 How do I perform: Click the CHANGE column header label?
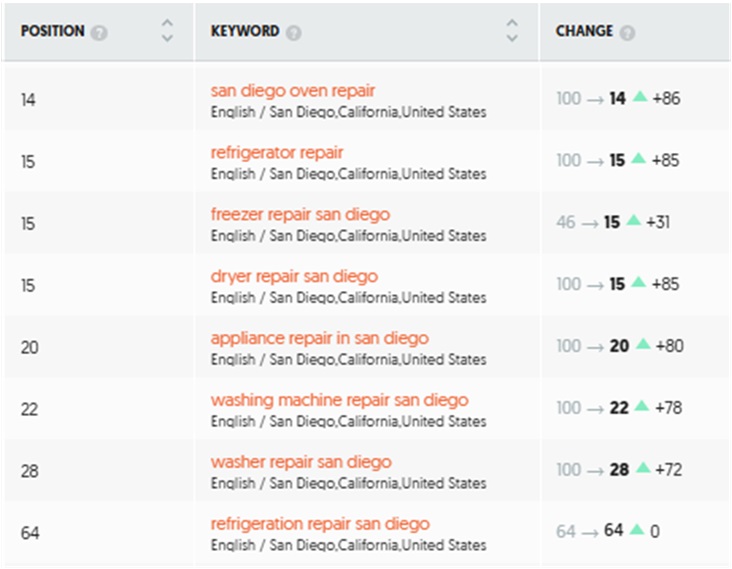[584, 31]
